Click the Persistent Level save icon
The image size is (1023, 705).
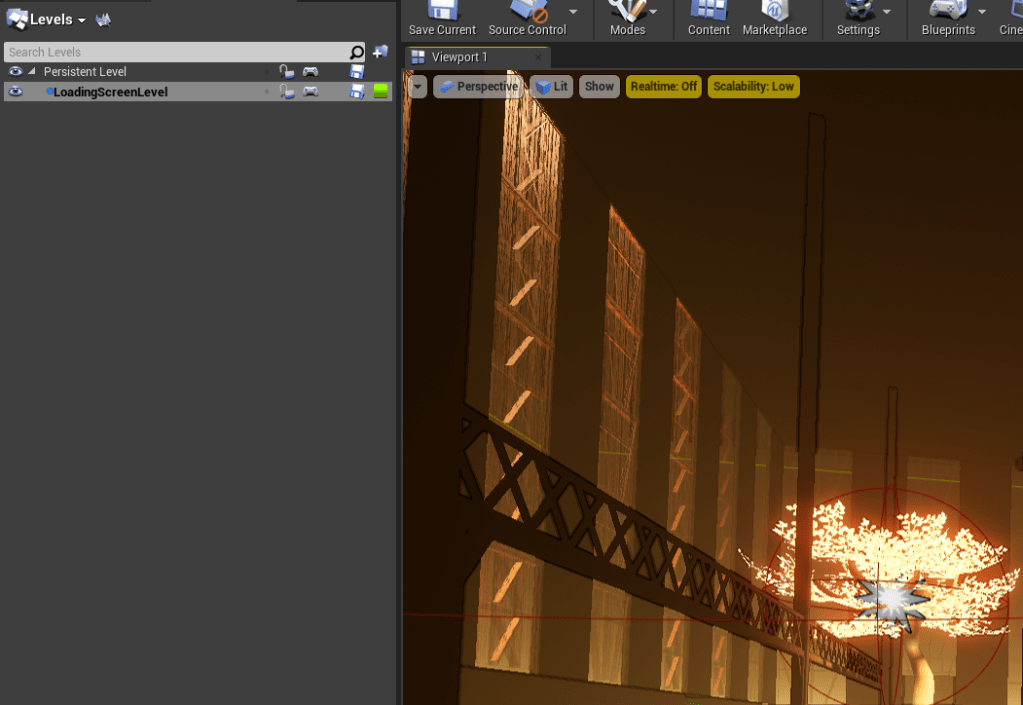357,72
